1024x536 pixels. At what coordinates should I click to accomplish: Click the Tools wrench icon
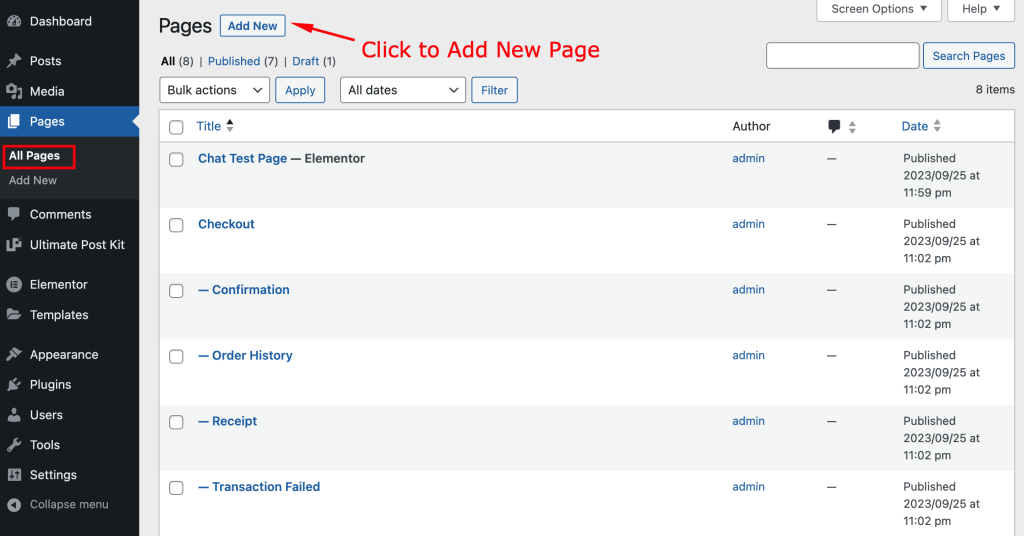pos(14,445)
